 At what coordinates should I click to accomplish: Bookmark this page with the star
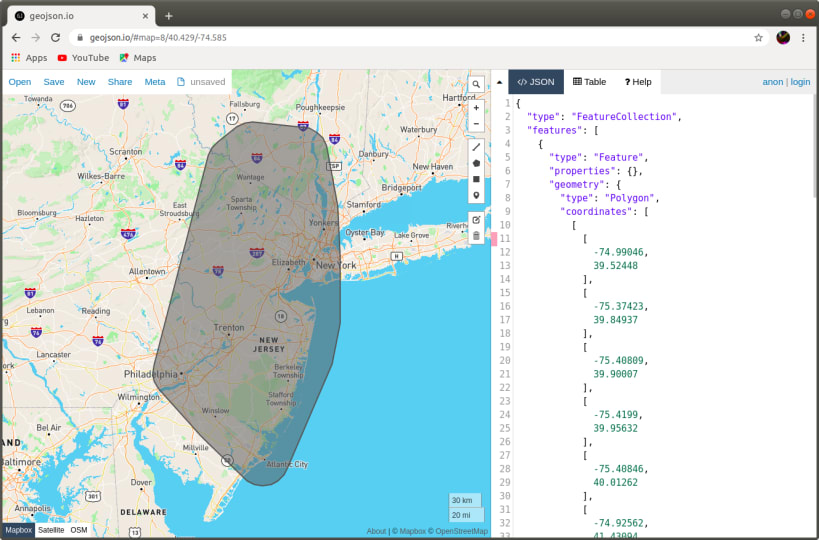coord(758,37)
